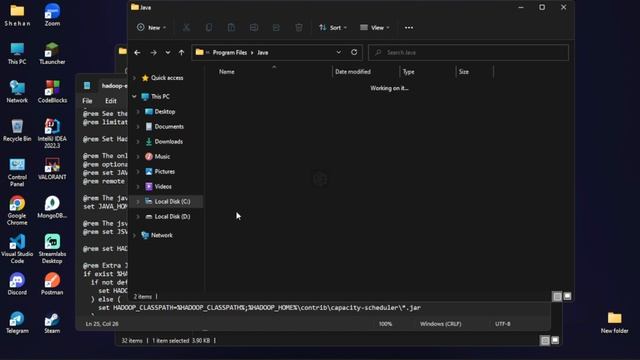
Task: Click Notepad 100% zoom status
Action: pyautogui.click(x=385, y=324)
